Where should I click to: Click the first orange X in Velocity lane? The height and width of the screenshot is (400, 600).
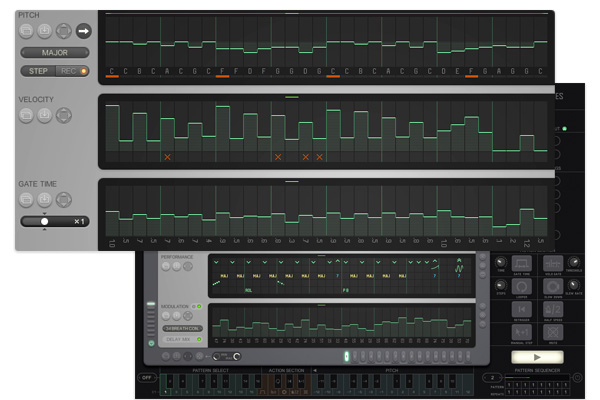pyautogui.click(x=167, y=157)
